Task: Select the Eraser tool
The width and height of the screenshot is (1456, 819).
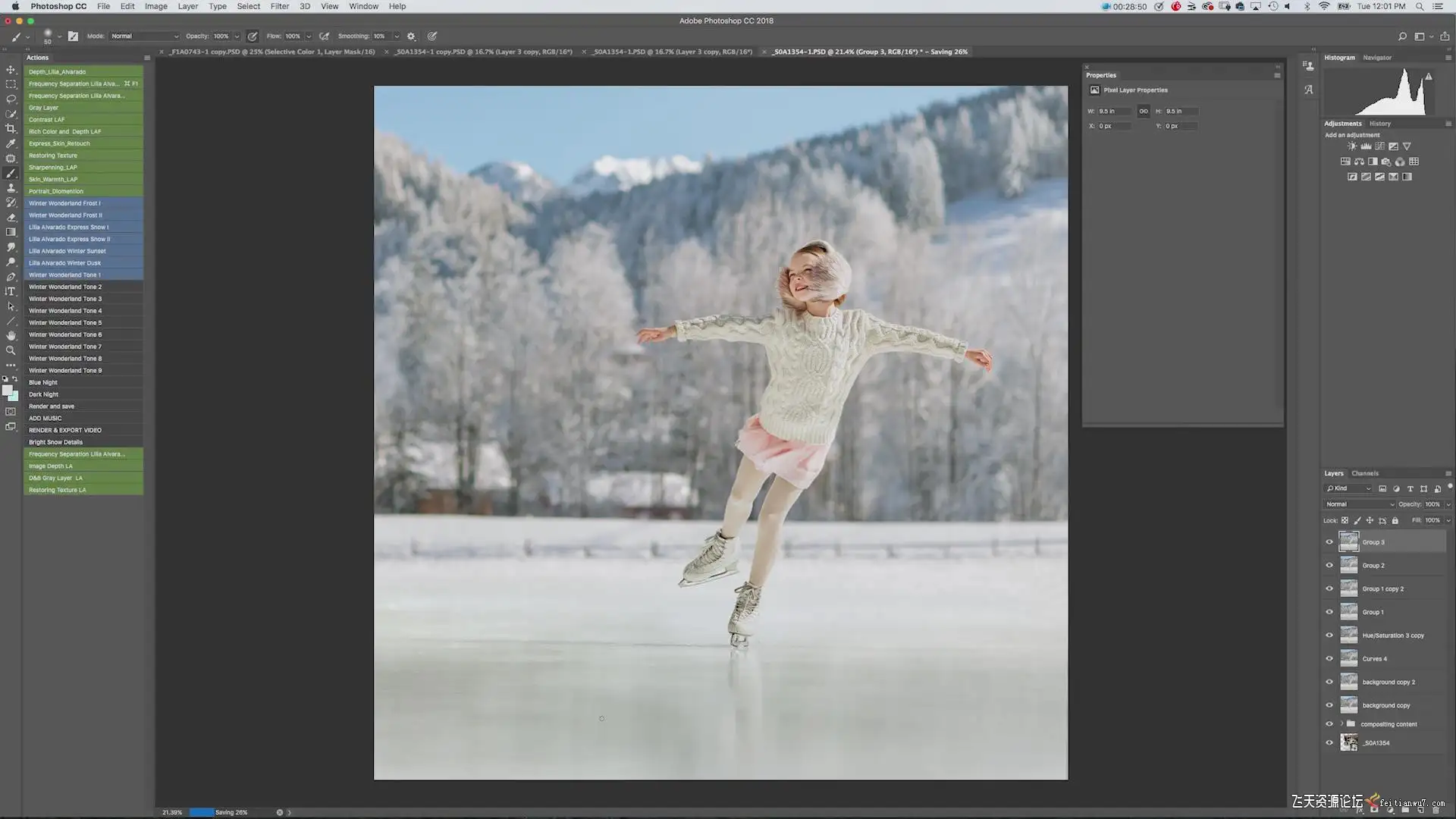Action: [x=11, y=218]
